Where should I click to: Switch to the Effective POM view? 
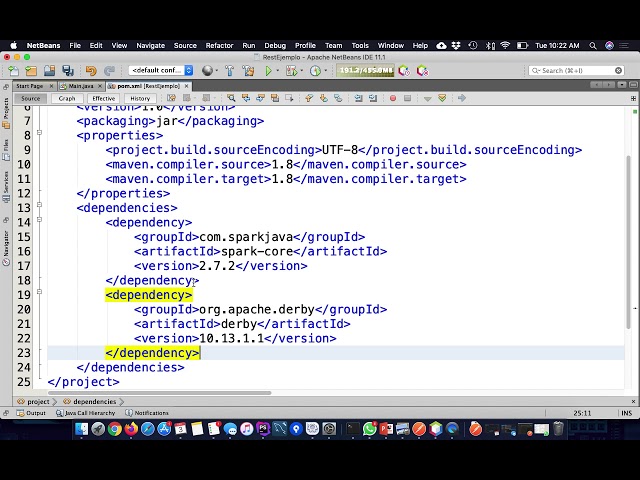pos(104,98)
